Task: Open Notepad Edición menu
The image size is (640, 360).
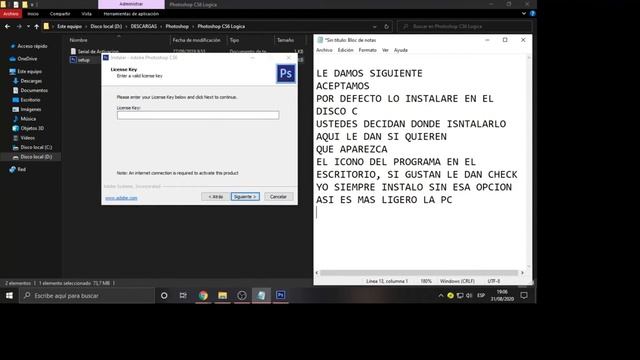Action: [x=345, y=50]
